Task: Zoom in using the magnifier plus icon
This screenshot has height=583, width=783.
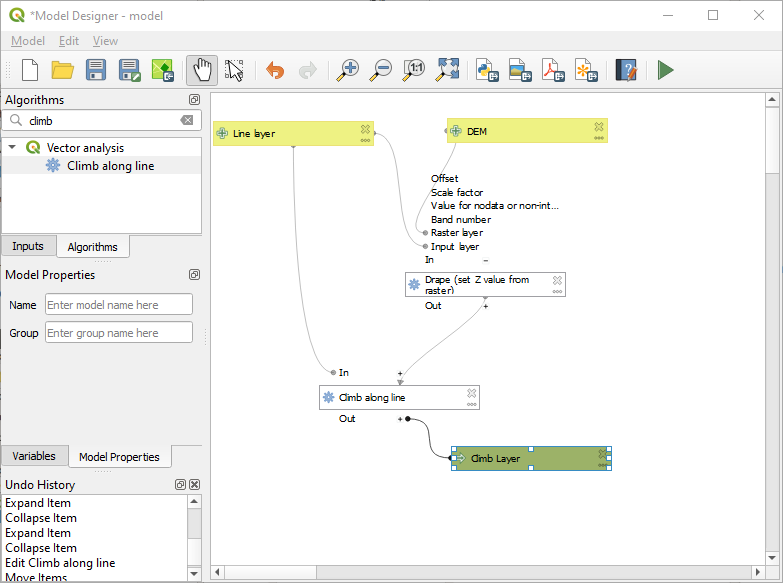Action: (347, 70)
